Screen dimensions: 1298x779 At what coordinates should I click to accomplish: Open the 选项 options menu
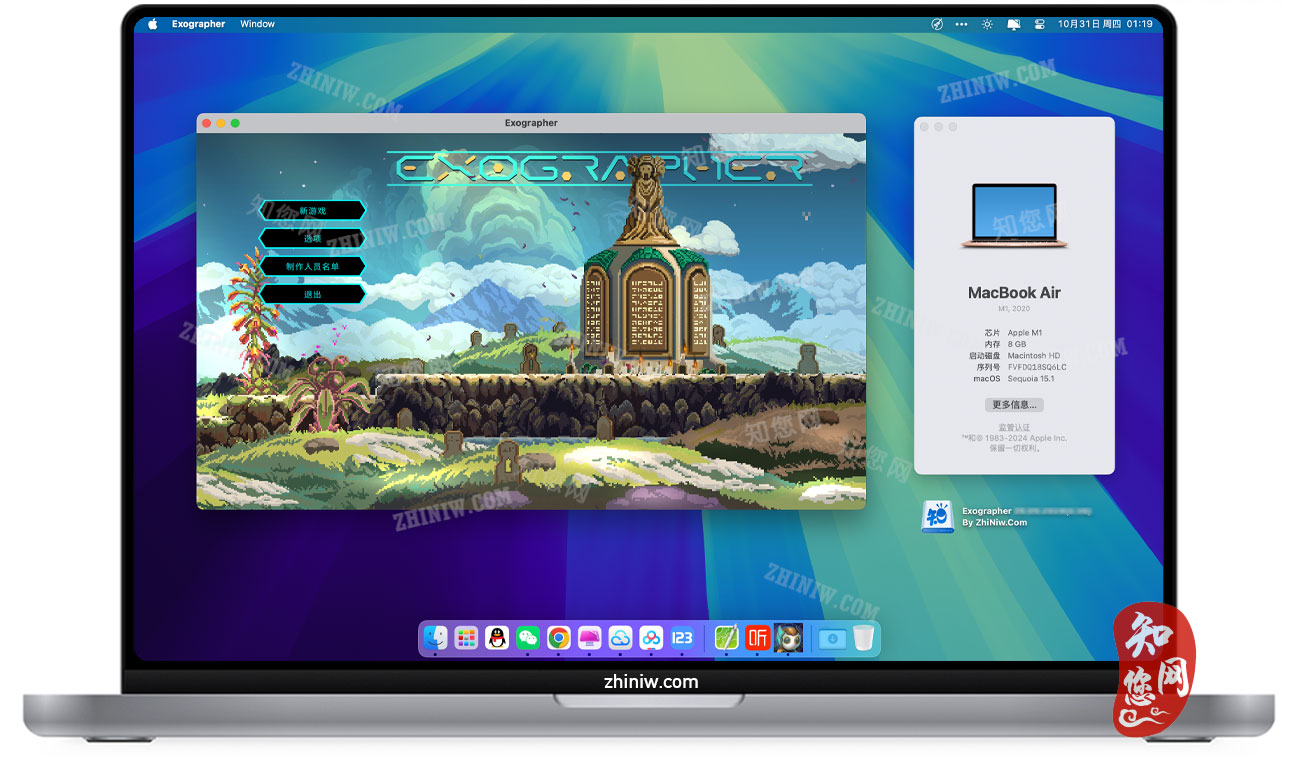pos(312,238)
